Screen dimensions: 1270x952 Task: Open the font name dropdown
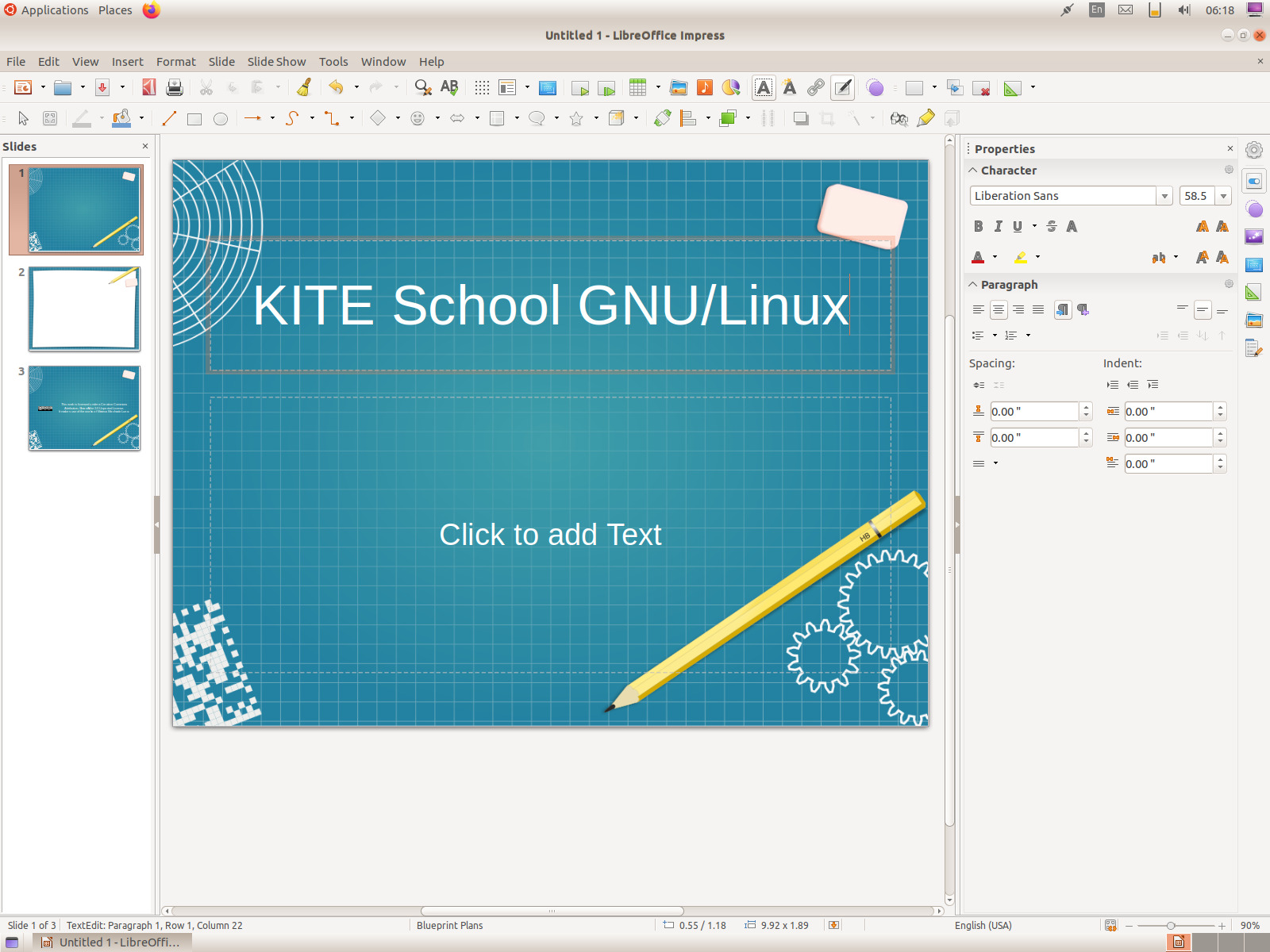tap(1164, 195)
